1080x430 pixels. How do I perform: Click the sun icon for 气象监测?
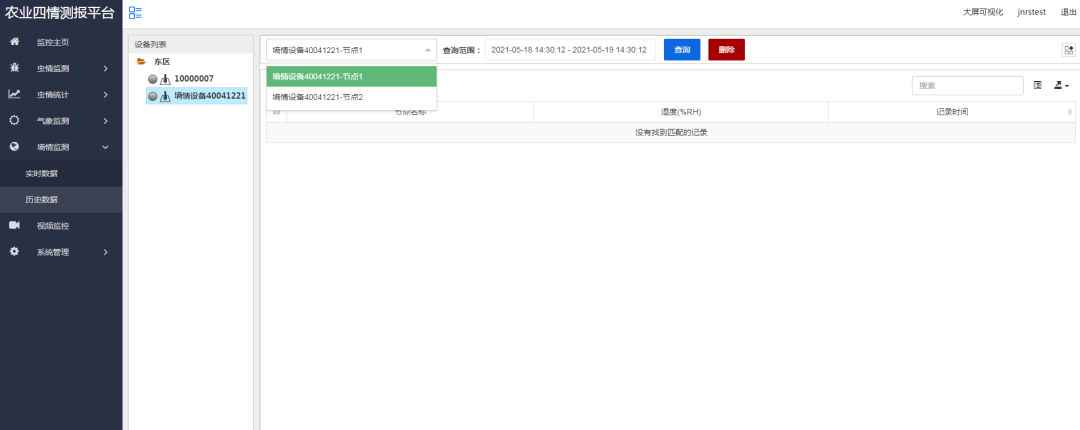(14, 121)
